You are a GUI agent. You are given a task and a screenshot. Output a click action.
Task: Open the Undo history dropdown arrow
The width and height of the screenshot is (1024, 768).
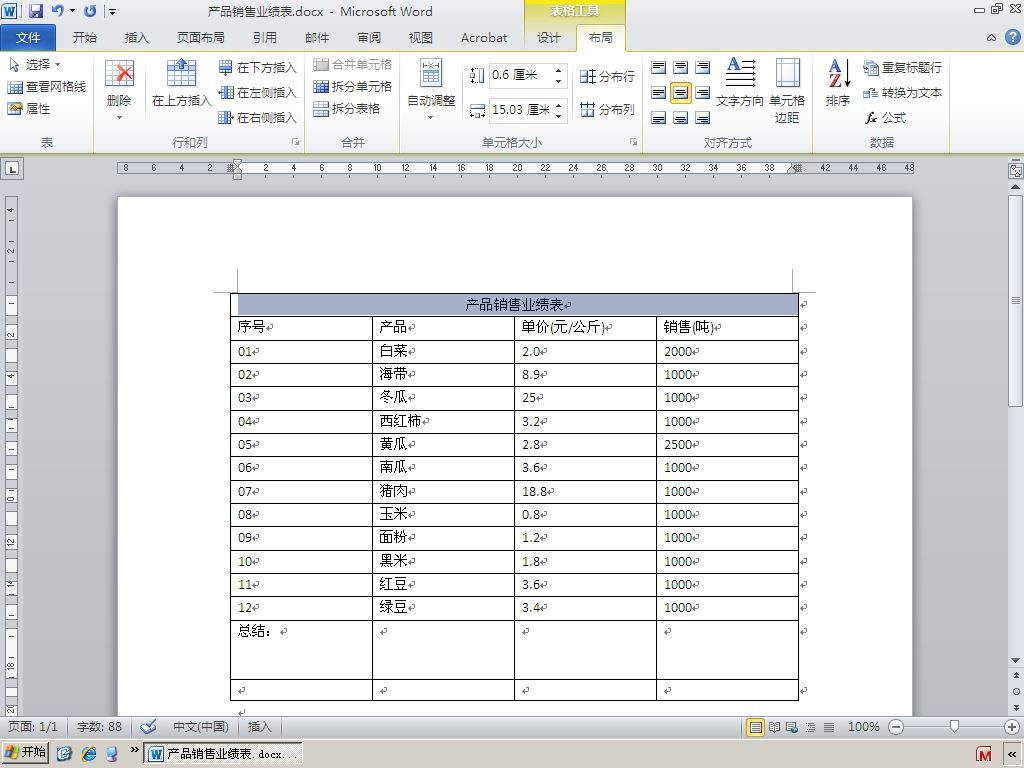pos(71,10)
